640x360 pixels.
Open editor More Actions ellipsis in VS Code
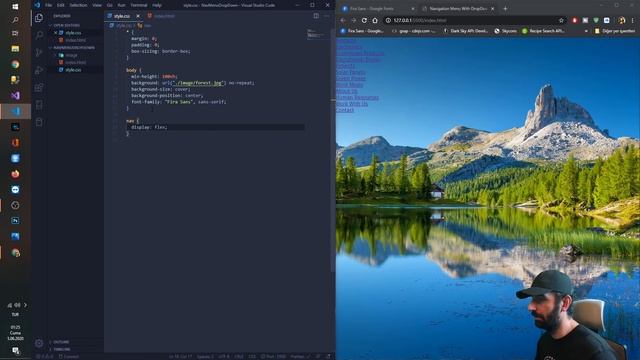click(327, 16)
